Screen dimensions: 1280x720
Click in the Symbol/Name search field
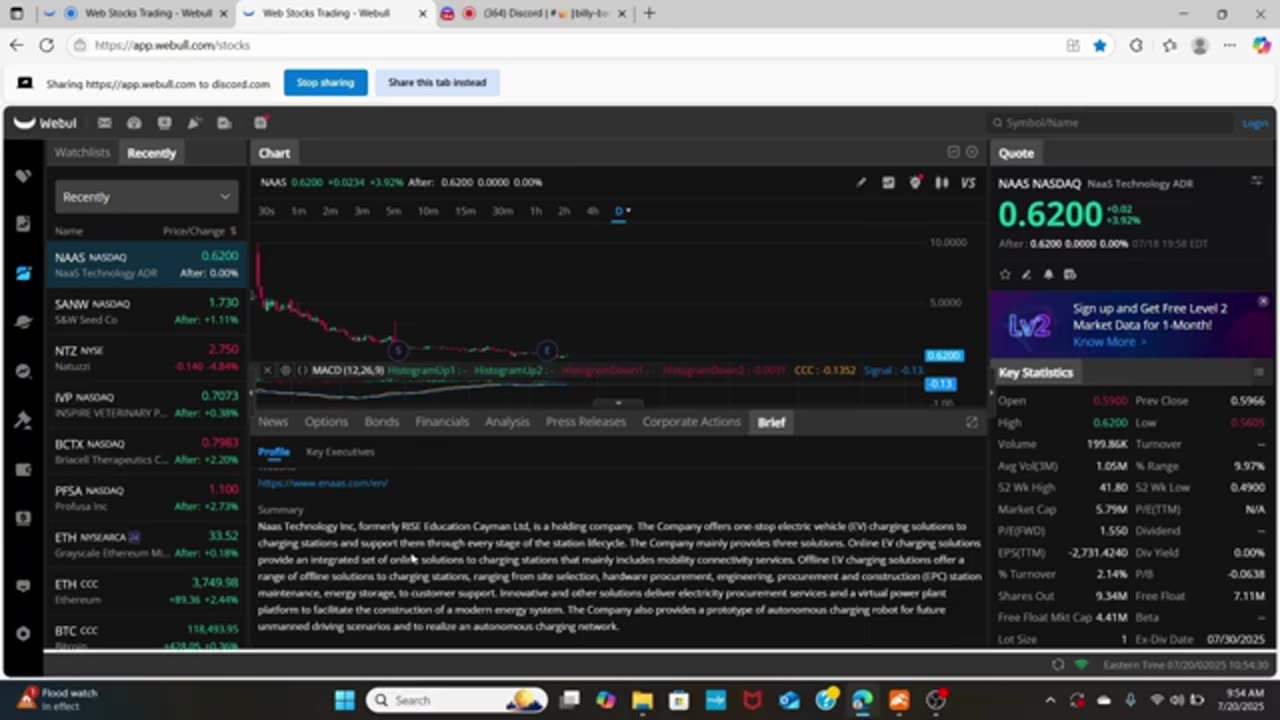tap(1111, 123)
